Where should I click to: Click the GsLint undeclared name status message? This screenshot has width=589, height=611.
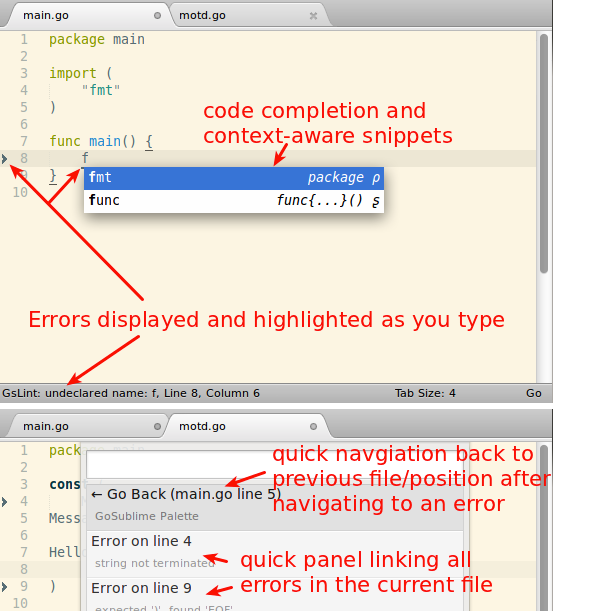[x=131, y=393]
